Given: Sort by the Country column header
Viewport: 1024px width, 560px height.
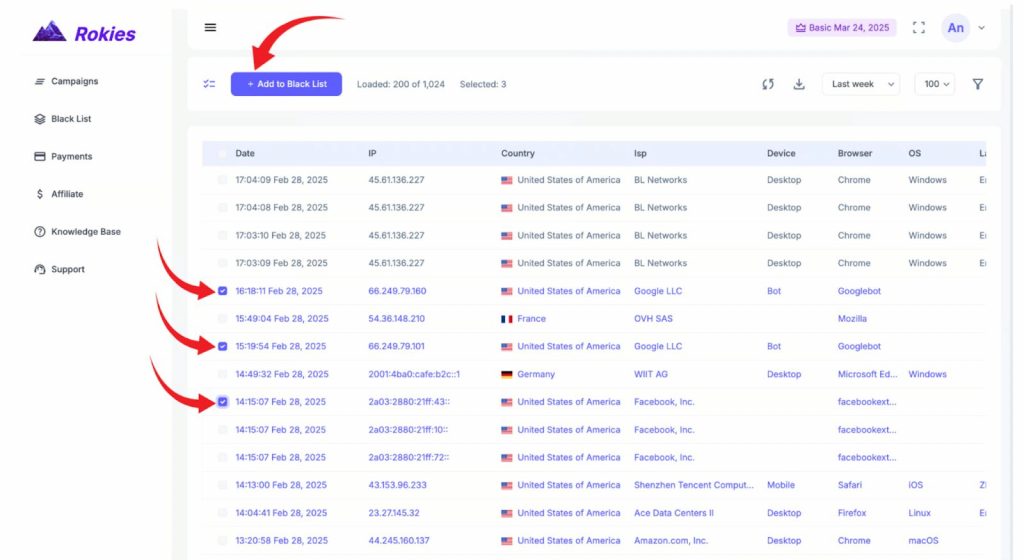Looking at the screenshot, I should click(x=518, y=153).
